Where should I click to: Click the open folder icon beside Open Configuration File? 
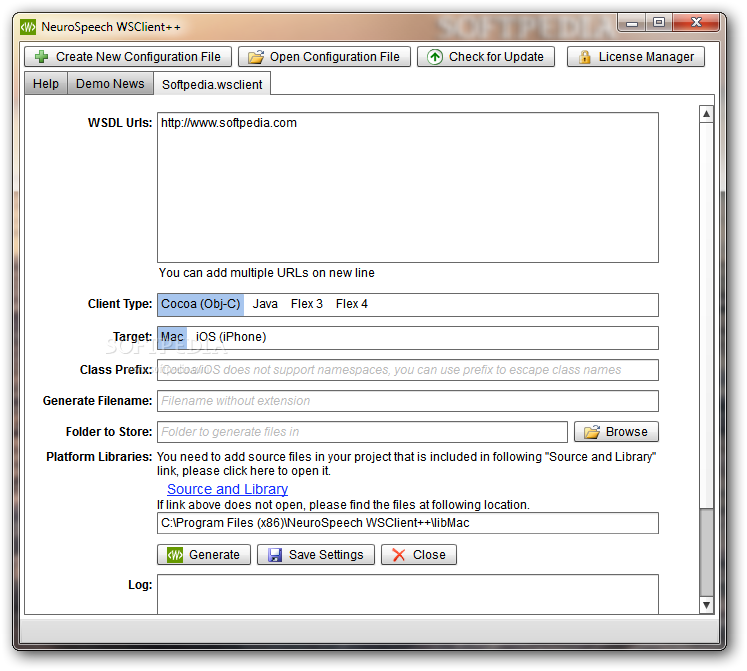256,57
